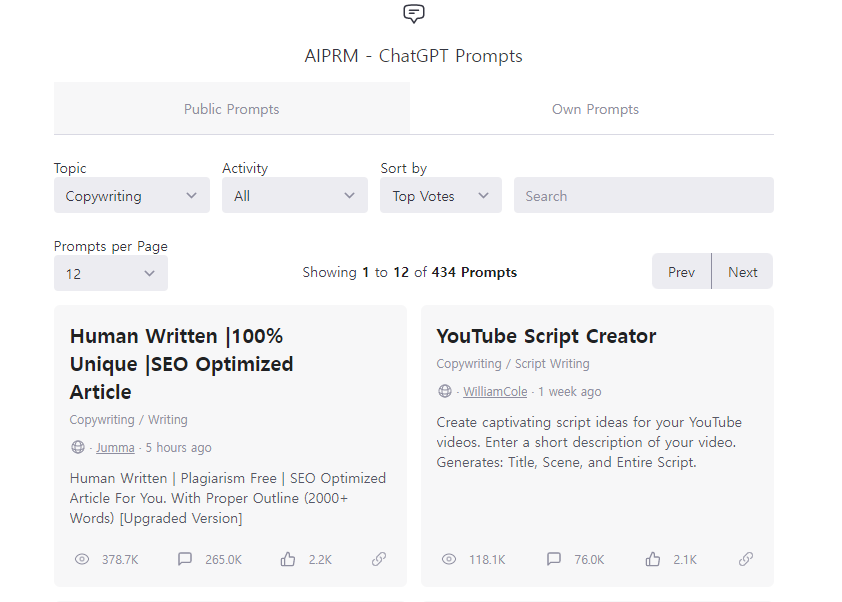842x602 pixels.
Task: Click the eye views icon on Human Written card
Action: tap(82, 559)
